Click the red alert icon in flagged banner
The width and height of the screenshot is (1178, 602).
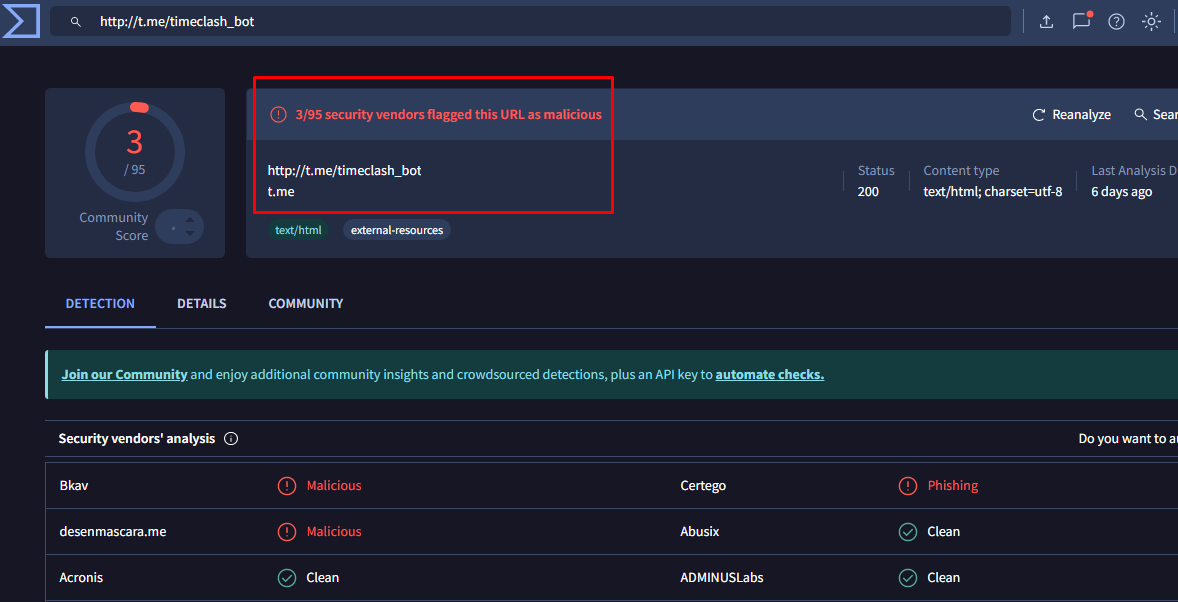(279, 115)
